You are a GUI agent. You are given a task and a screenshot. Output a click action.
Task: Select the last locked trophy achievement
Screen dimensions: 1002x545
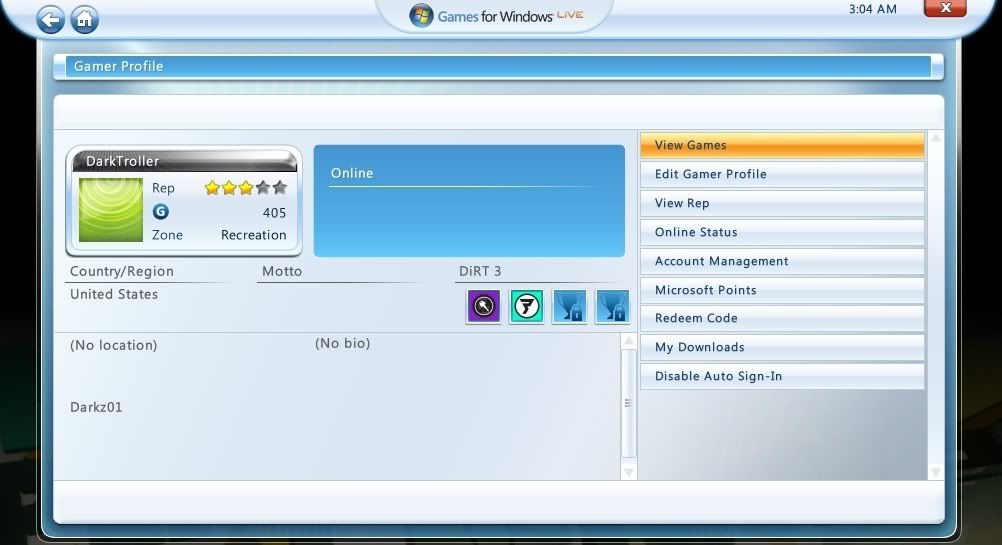612,307
